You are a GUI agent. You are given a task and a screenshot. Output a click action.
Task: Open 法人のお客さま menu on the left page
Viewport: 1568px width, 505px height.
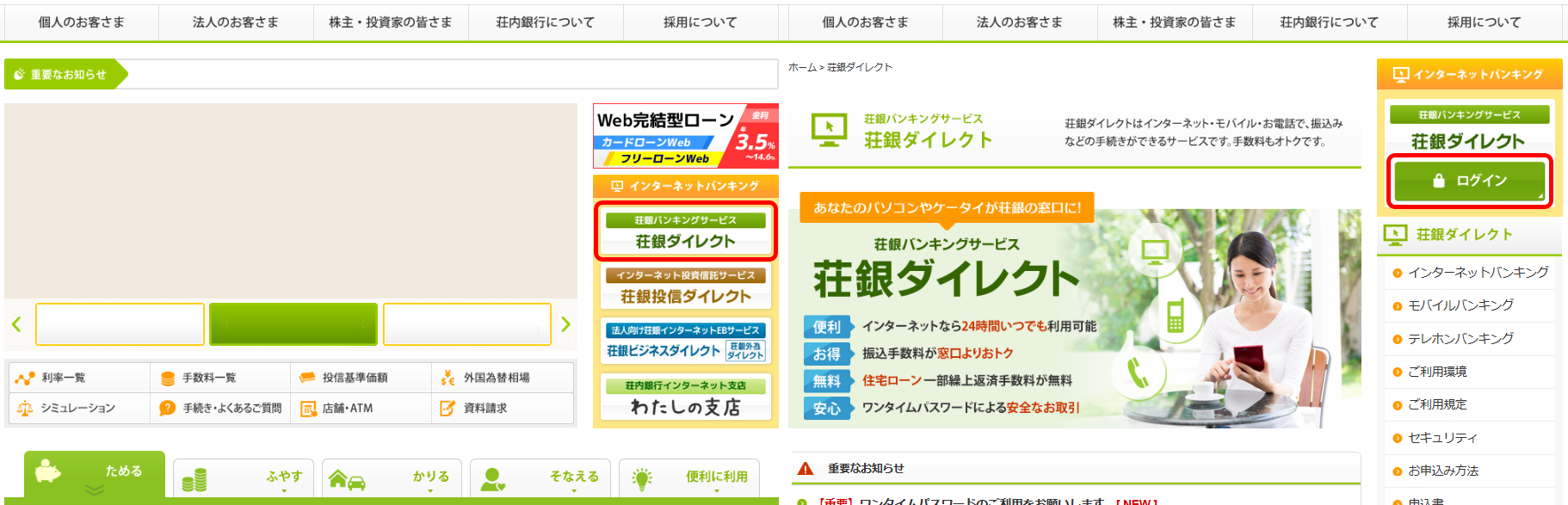pos(236,22)
